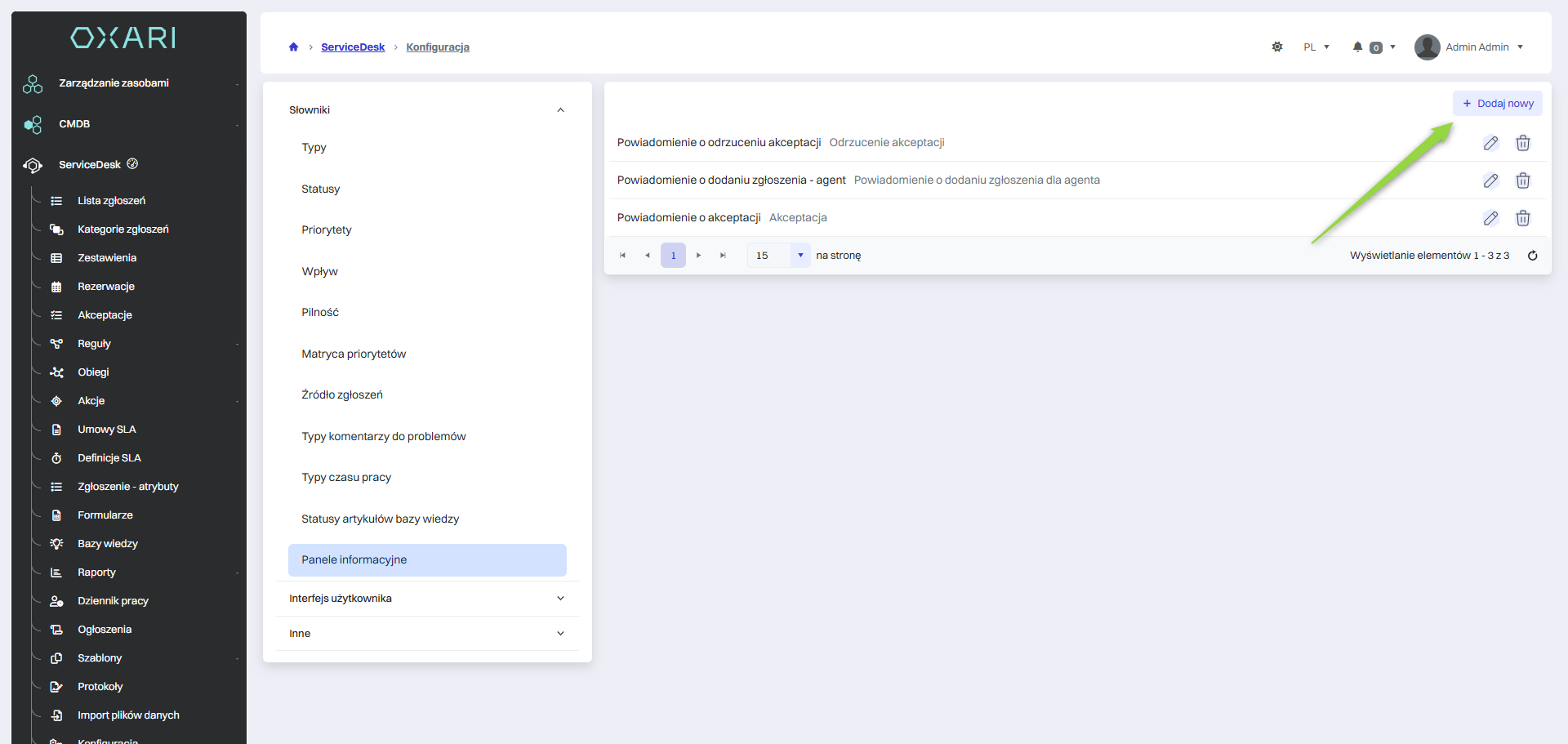Select Priorytety in the dictionary list
The height and width of the screenshot is (744, 1568).
tap(327, 230)
